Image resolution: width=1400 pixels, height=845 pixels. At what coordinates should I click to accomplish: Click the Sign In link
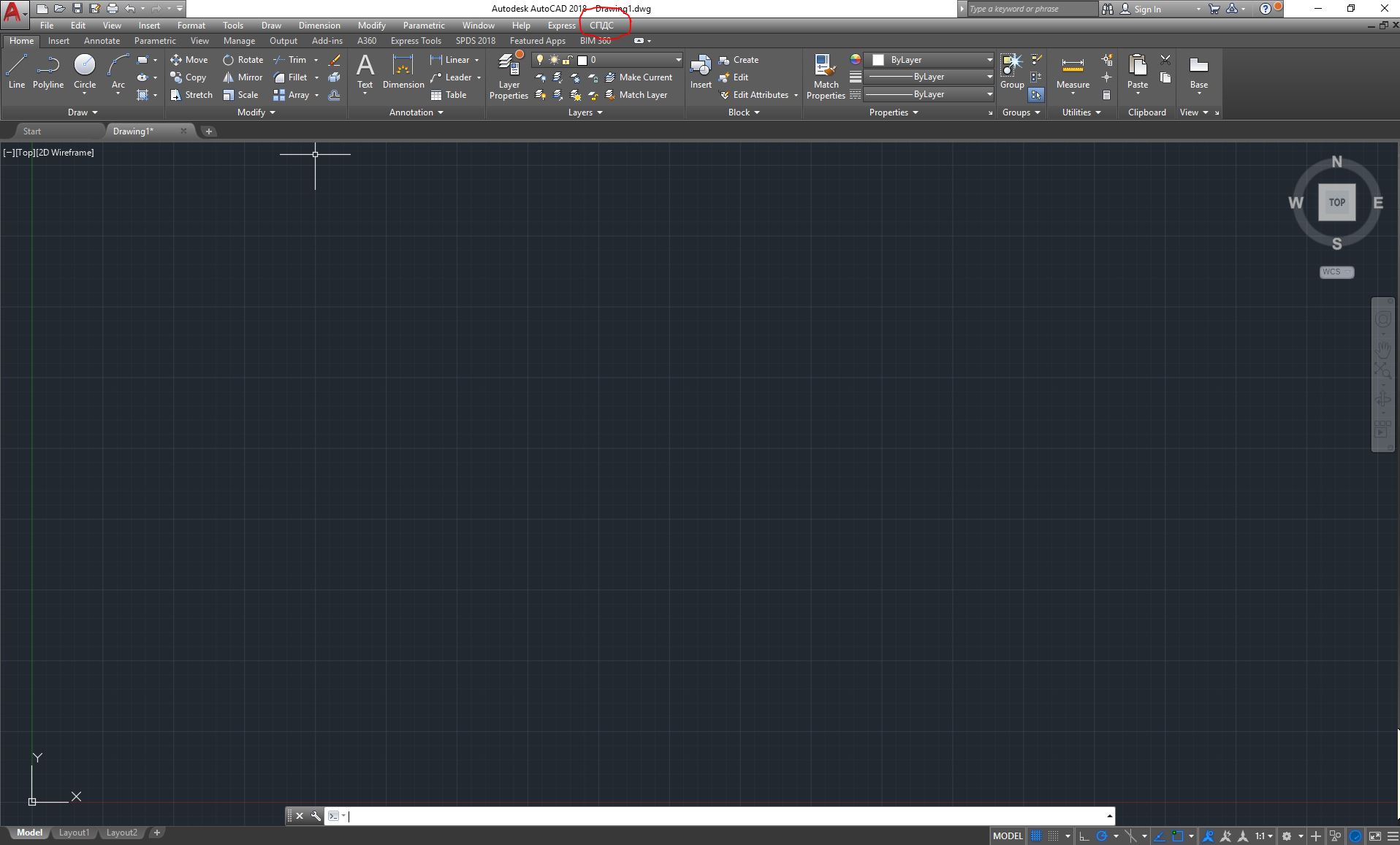1149,9
